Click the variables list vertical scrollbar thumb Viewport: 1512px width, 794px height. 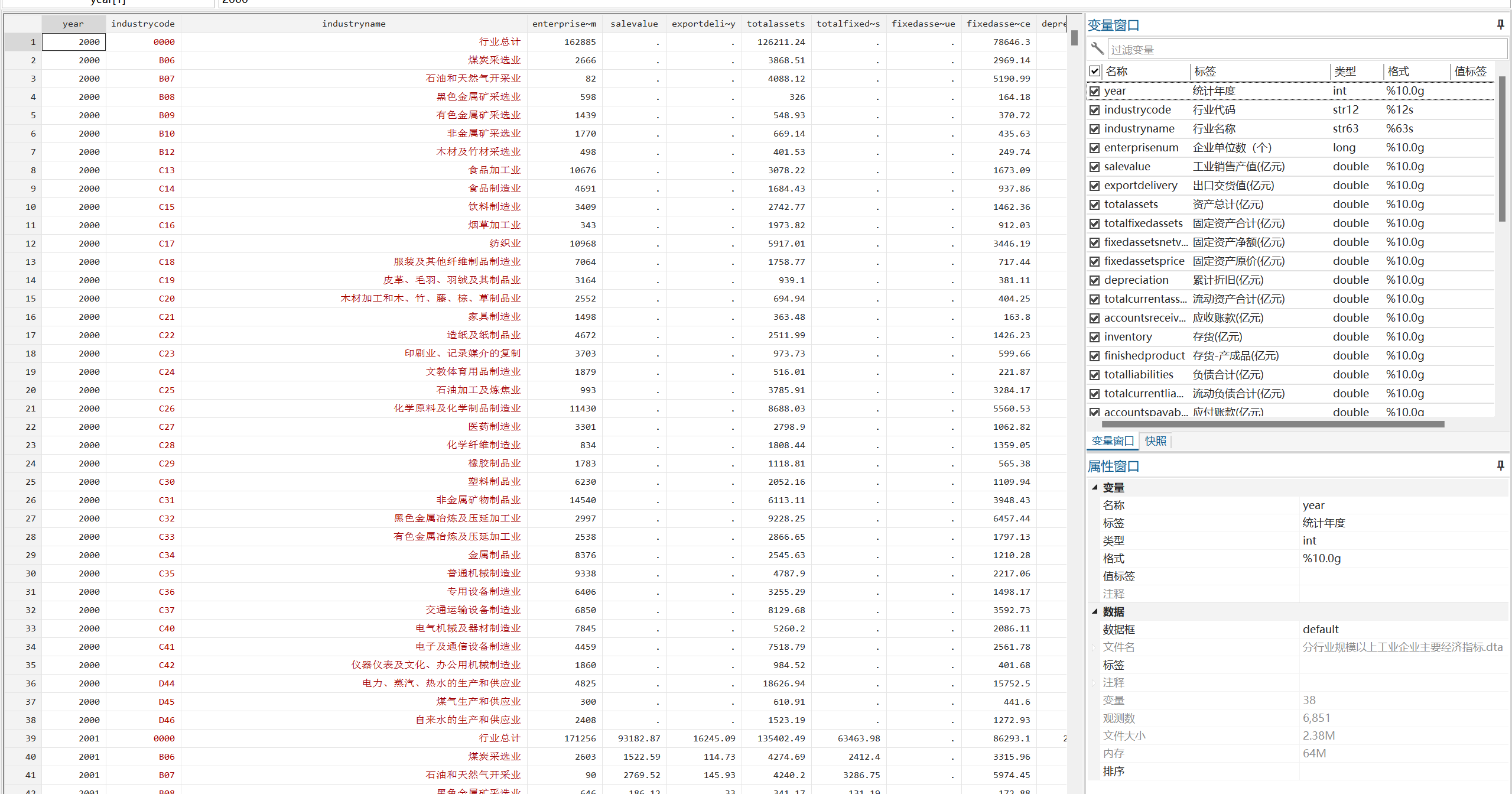(x=1502, y=148)
